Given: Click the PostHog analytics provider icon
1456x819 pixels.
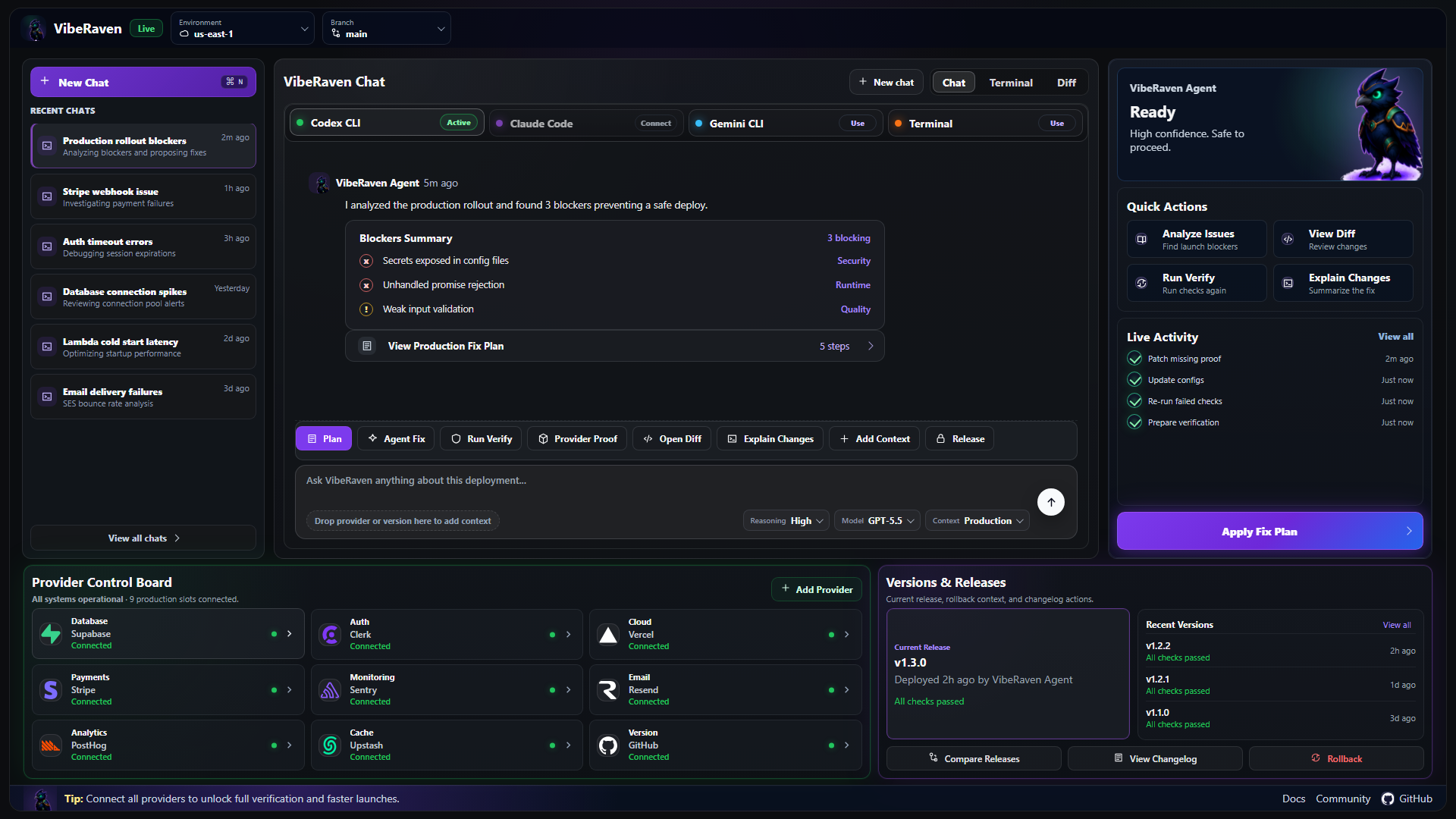Looking at the screenshot, I should [51, 745].
